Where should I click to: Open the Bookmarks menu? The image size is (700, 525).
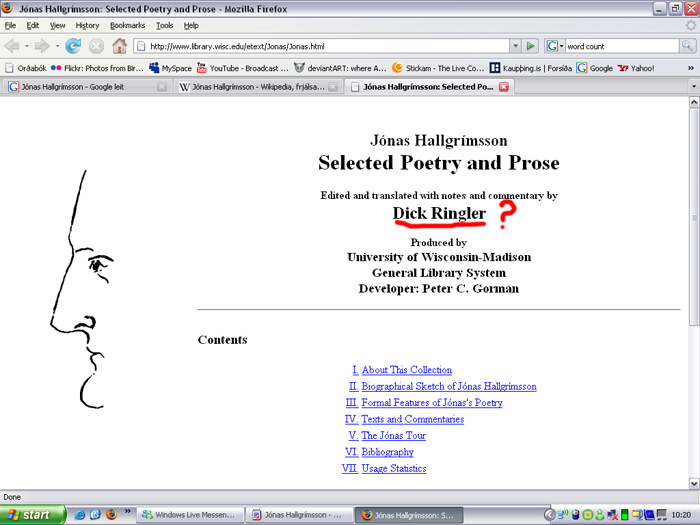coord(127,25)
